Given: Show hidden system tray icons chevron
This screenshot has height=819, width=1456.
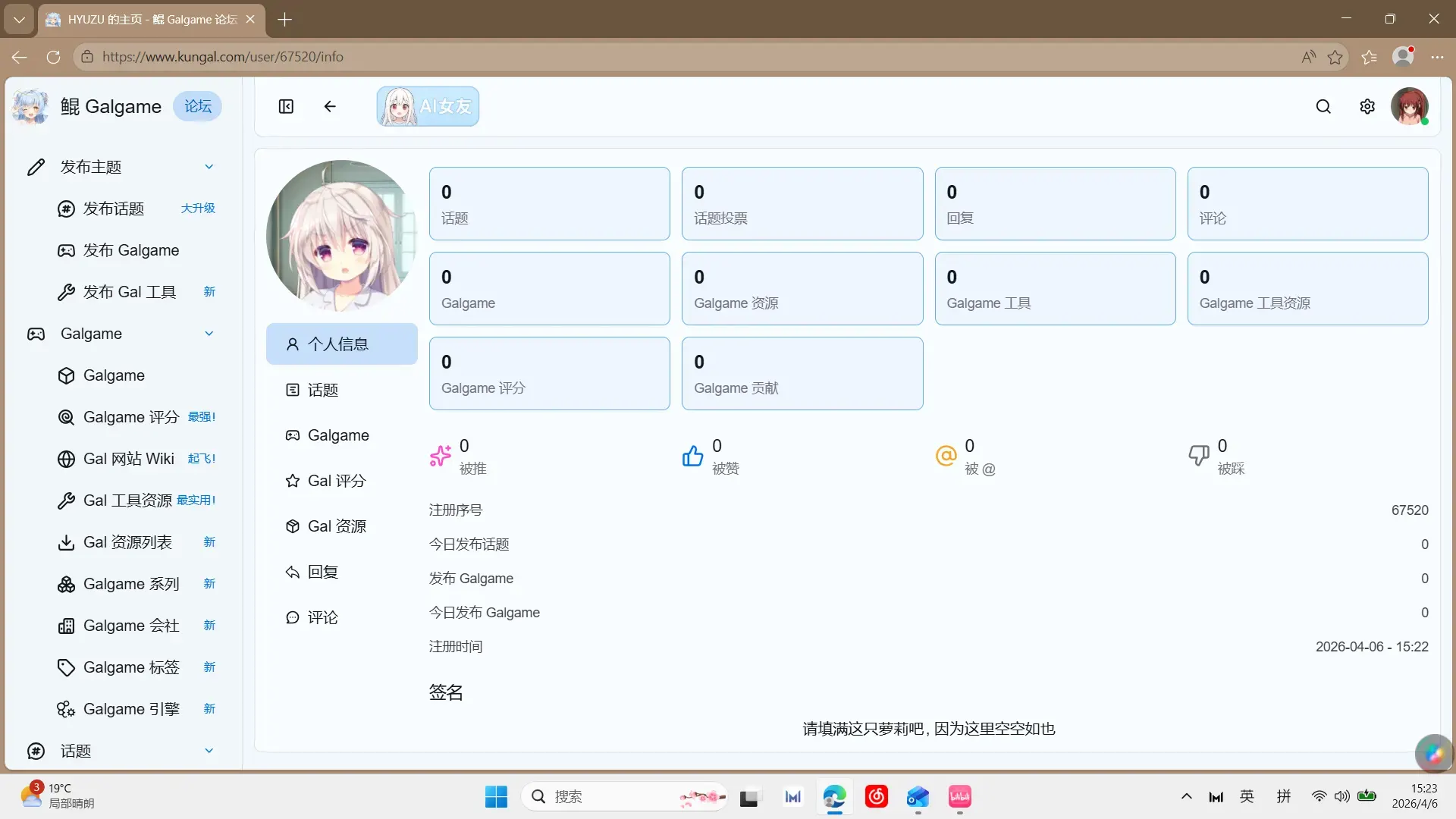Looking at the screenshot, I should [1186, 796].
